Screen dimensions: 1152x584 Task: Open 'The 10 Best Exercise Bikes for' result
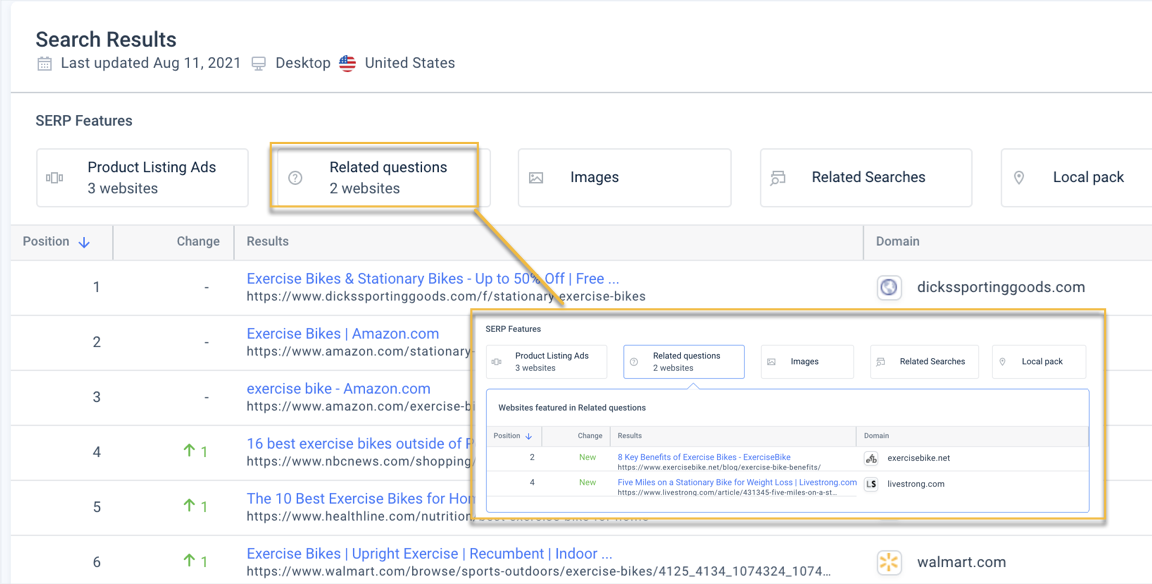pyautogui.click(x=358, y=499)
